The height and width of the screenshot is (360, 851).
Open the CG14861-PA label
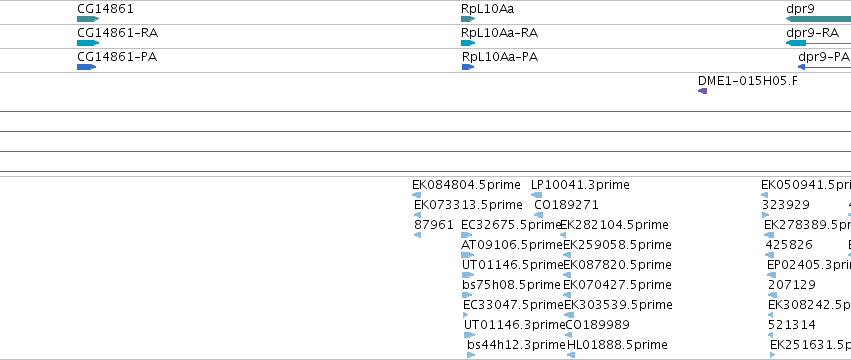117,56
